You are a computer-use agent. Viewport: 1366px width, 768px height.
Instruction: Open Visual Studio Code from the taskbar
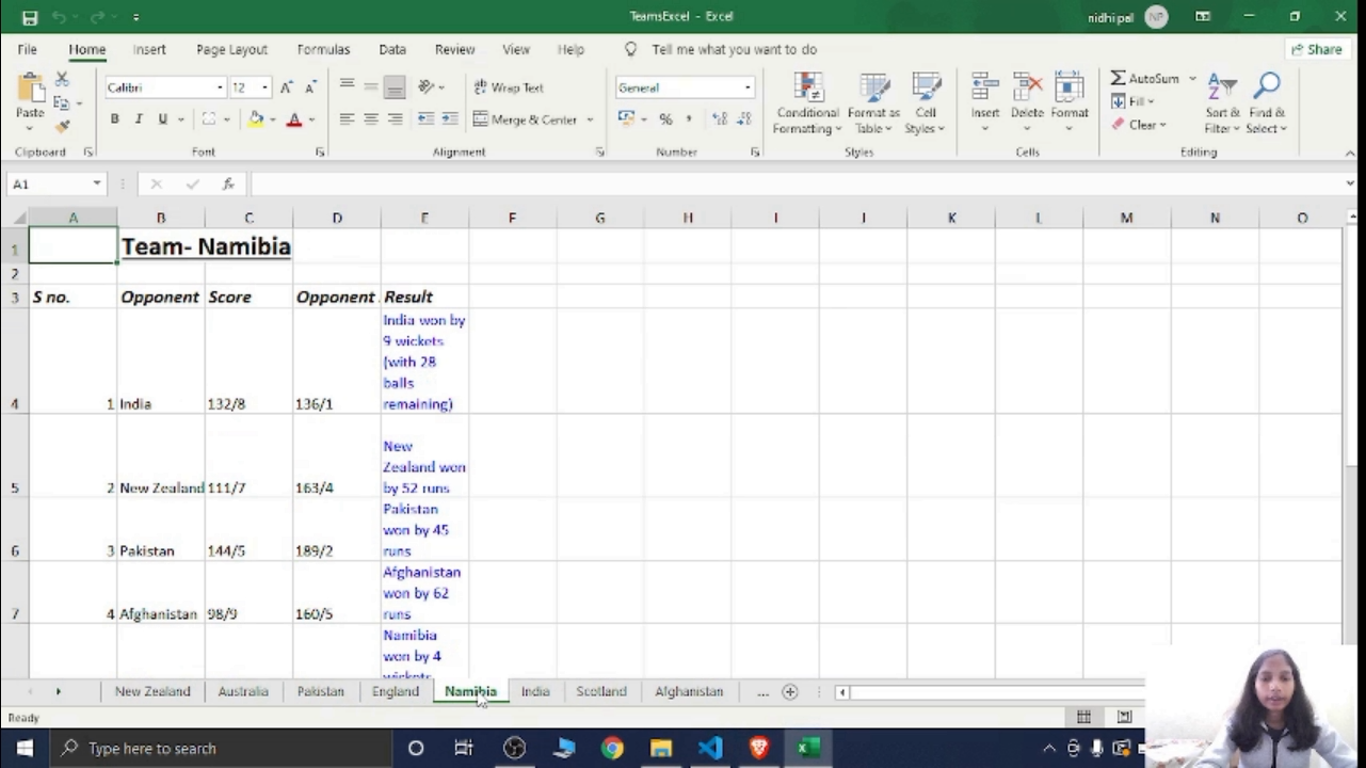(x=710, y=748)
